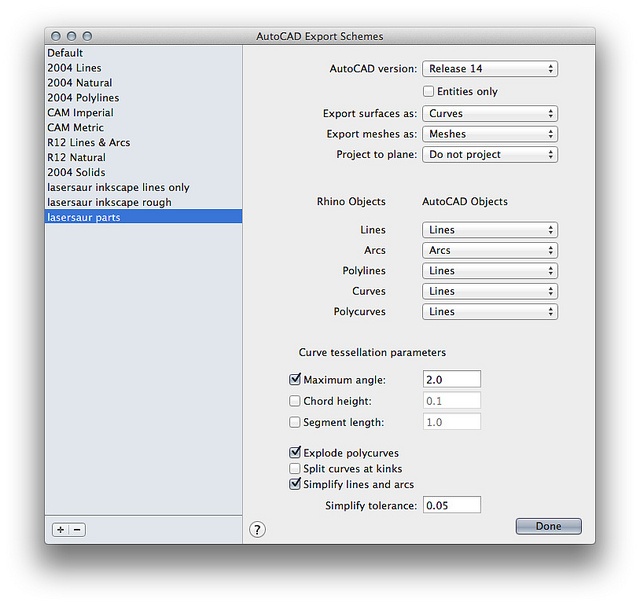Open the Arcs object mapping dropdown

click(x=490, y=250)
